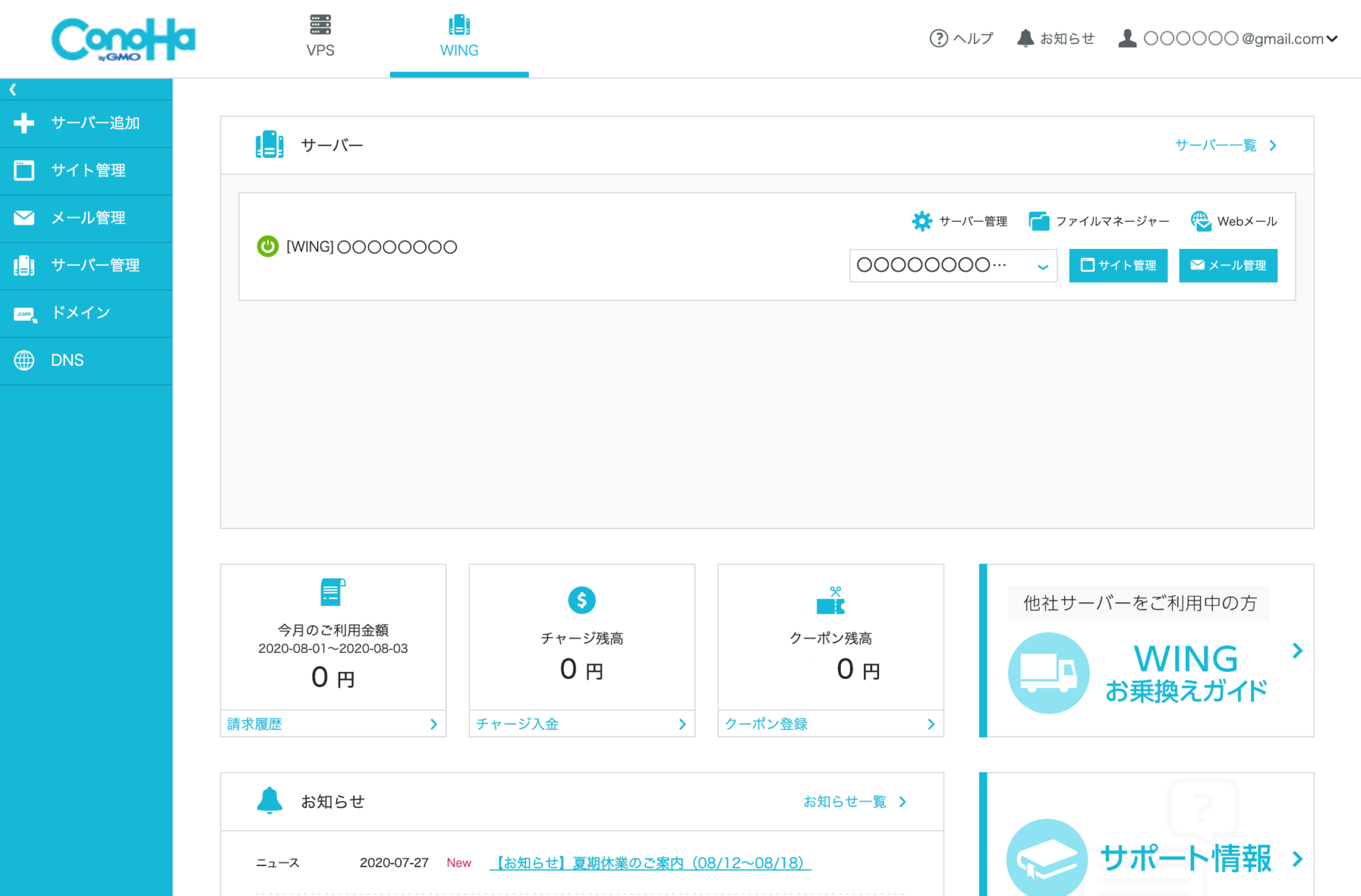This screenshot has width=1361, height=896.
Task: Launch the ファイルマネージャー folder icon
Action: (x=1039, y=221)
